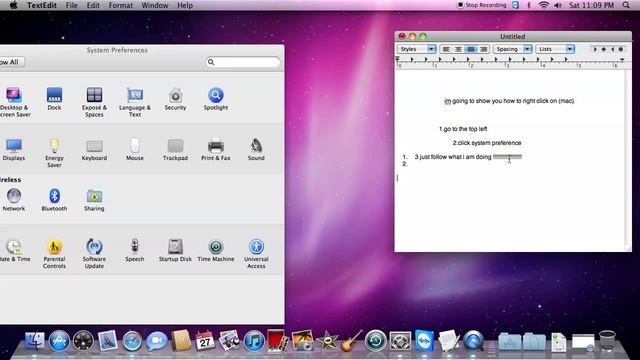Insert a right tab stop from toolbar

pyautogui.click(x=612, y=49)
